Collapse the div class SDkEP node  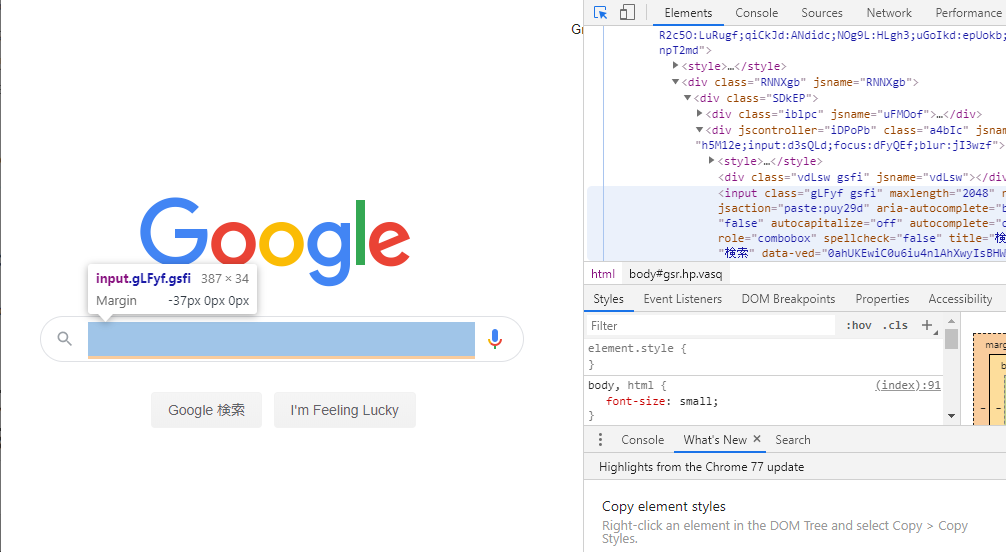point(687,98)
